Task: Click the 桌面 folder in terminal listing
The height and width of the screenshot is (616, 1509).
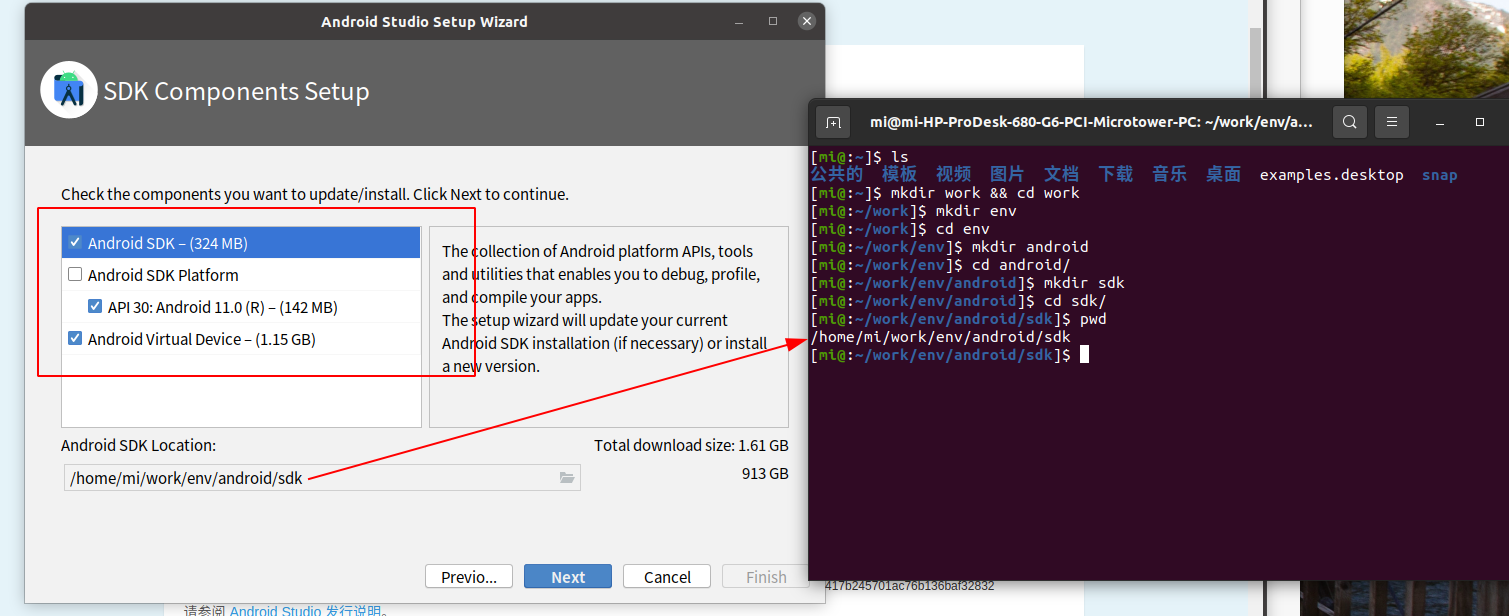Action: click(1223, 175)
